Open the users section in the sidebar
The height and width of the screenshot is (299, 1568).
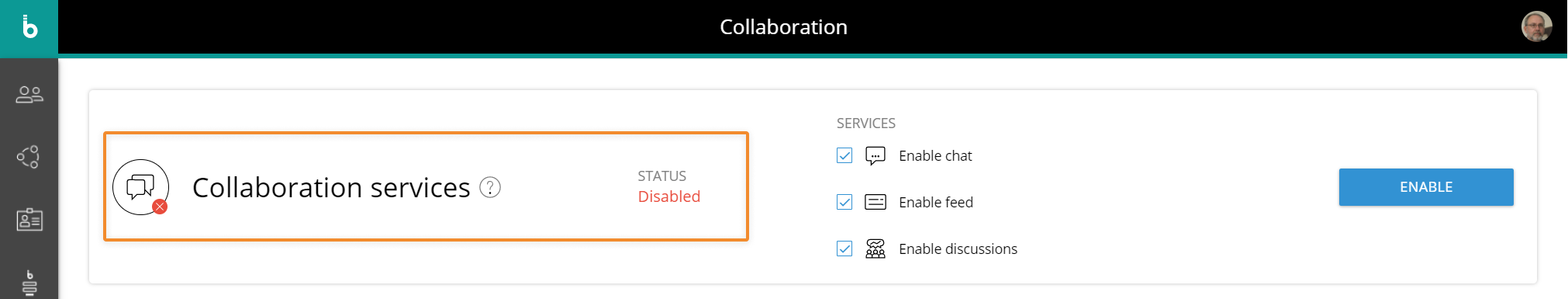click(29, 95)
